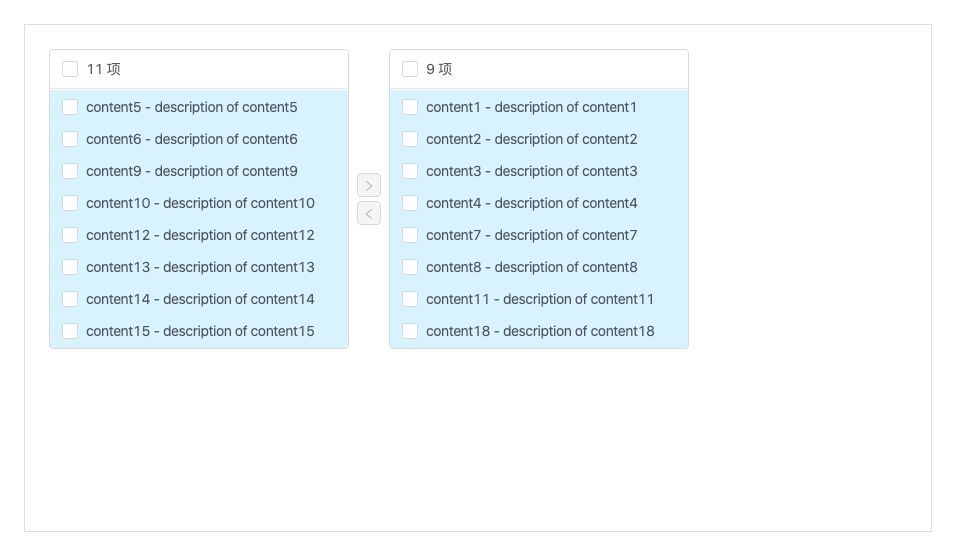The height and width of the screenshot is (556, 956).
Task: Check the content1 checkbox
Action: click(x=410, y=107)
